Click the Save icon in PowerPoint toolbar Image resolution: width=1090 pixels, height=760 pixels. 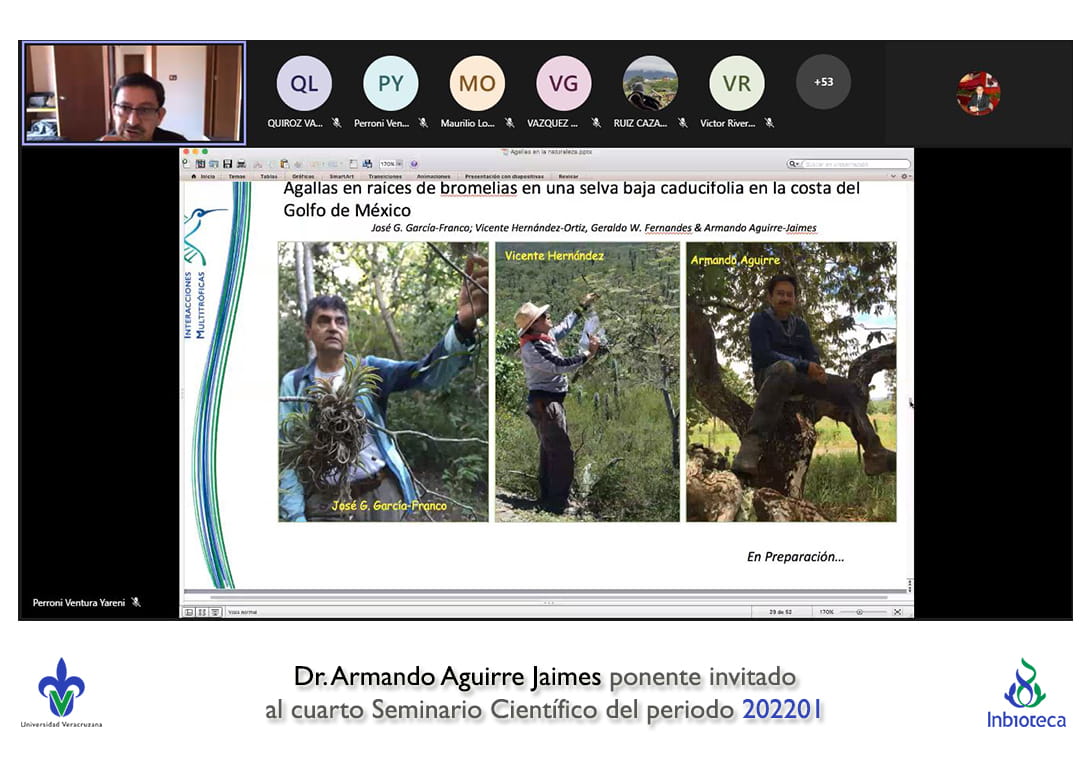tap(228, 164)
